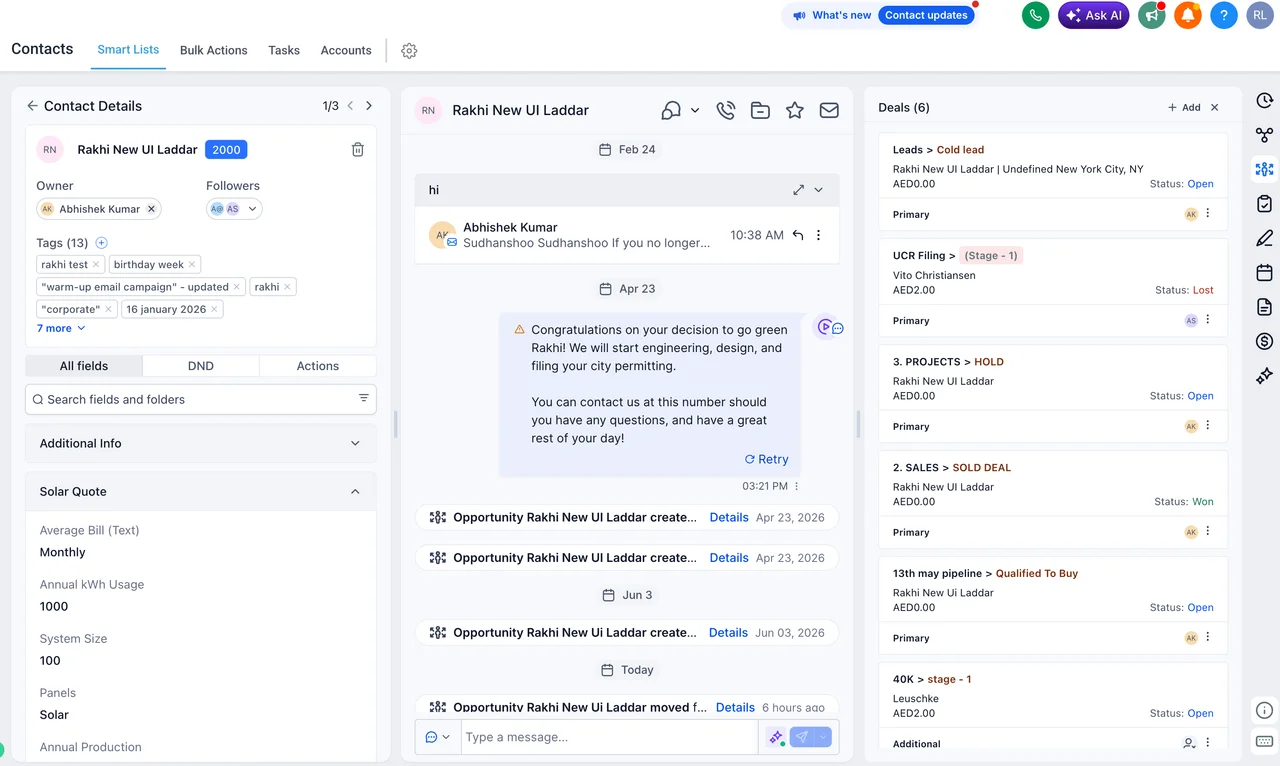Open the Bulk Actions tab
Screen dimensions: 1280x766
pyautogui.click(x=214, y=50)
